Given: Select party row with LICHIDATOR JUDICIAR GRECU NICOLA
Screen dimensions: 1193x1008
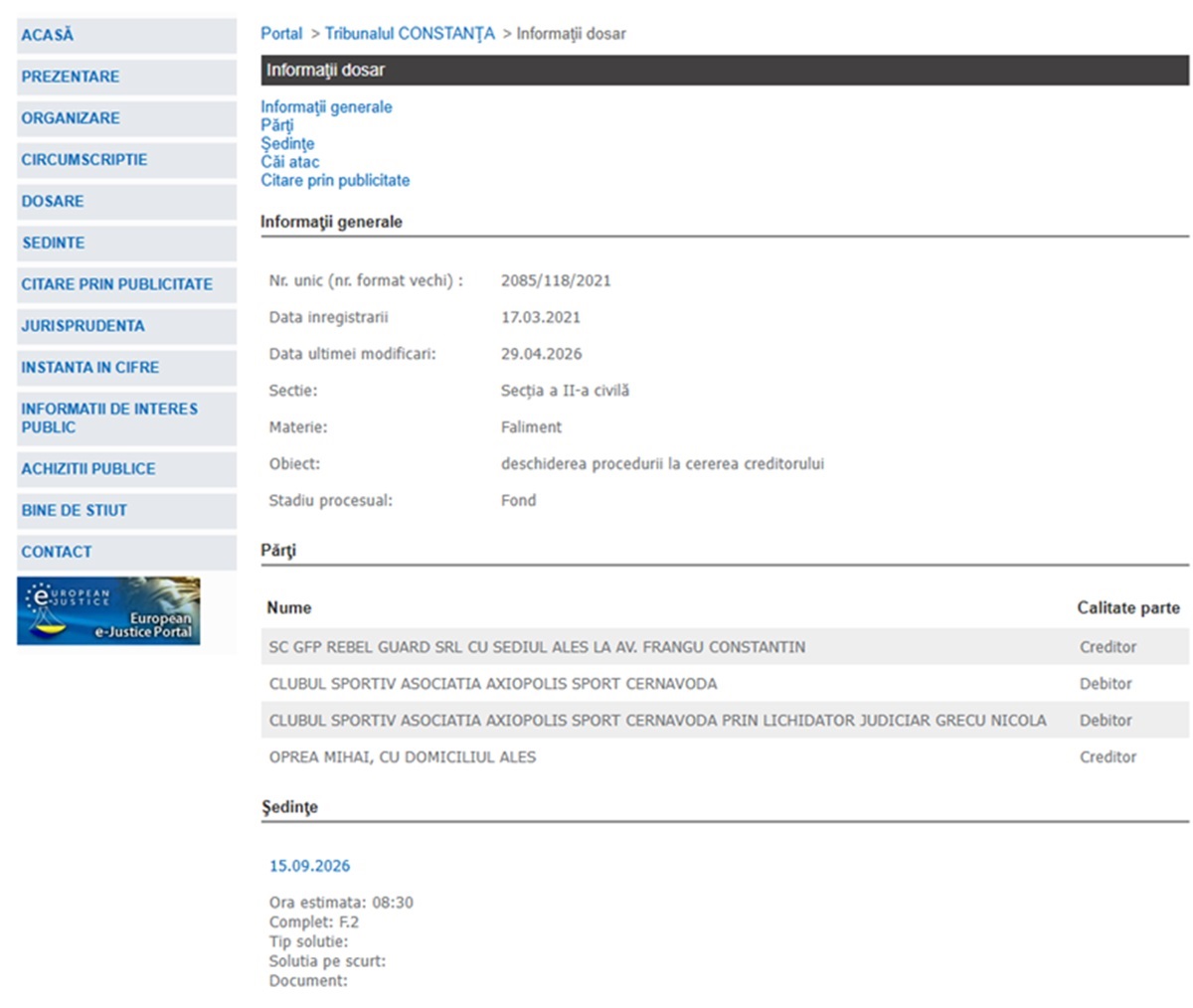Looking at the screenshot, I should click(x=725, y=721).
